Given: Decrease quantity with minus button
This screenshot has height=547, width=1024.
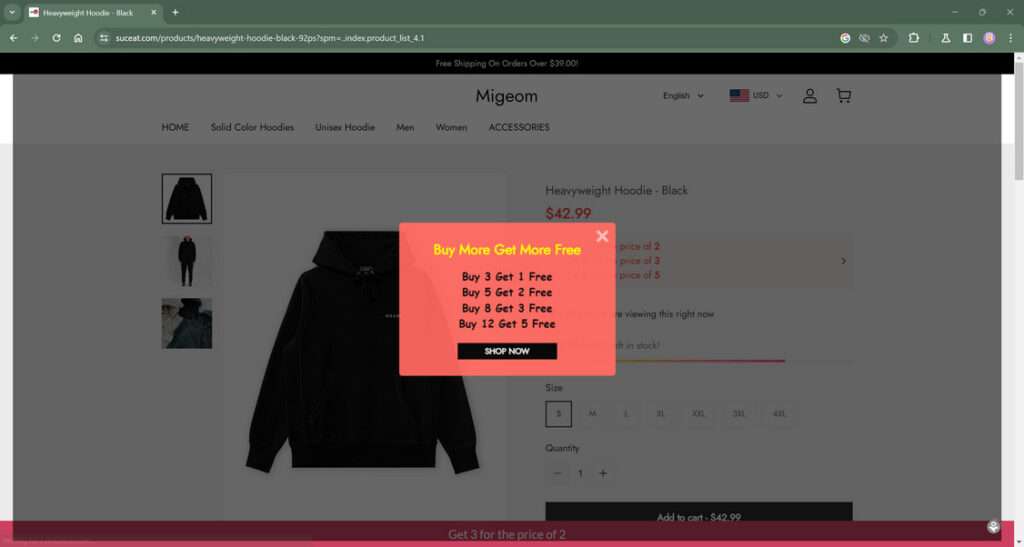Looking at the screenshot, I should click(557, 473).
